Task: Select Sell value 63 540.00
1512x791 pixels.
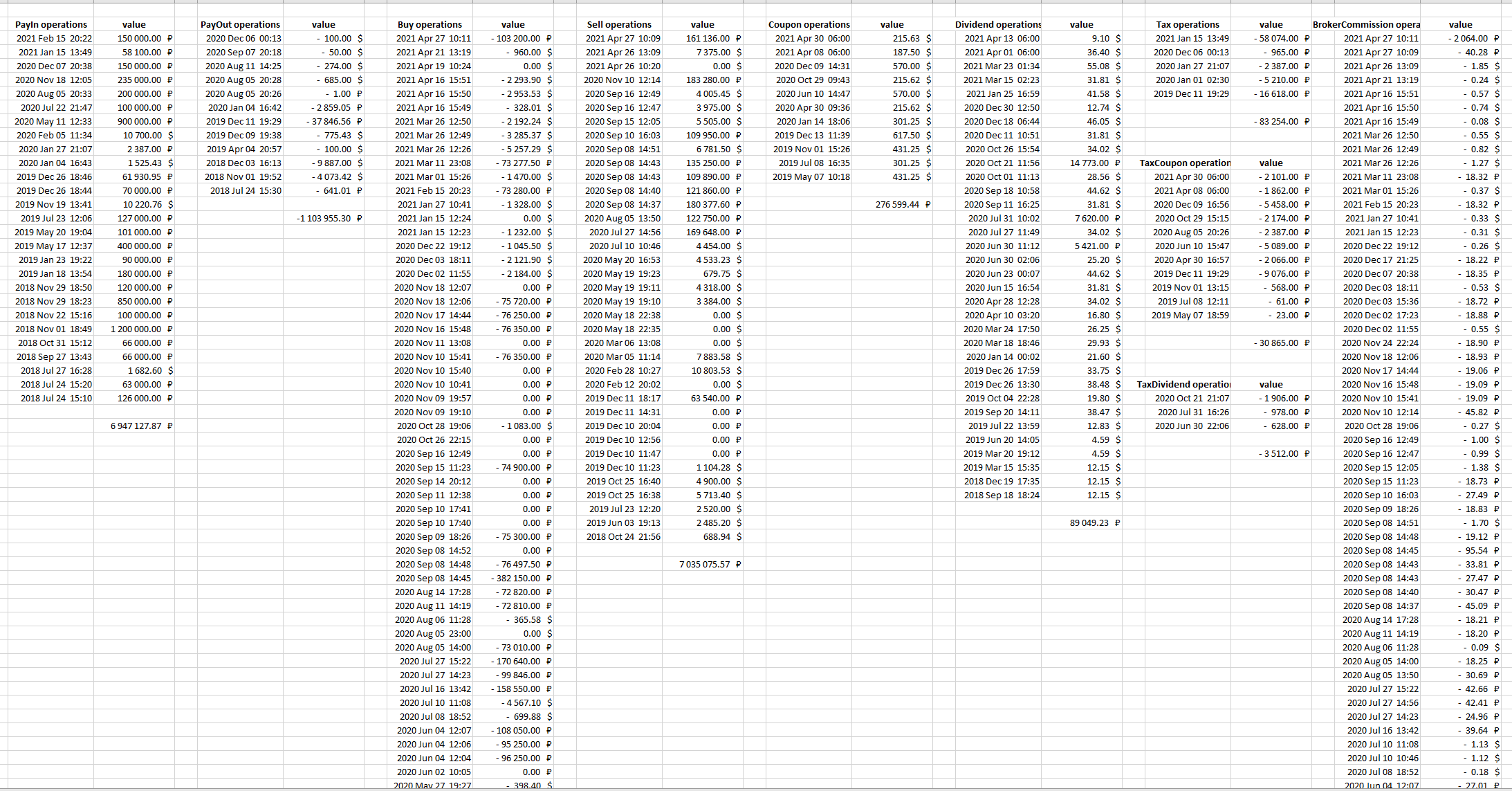Action: 703,398
